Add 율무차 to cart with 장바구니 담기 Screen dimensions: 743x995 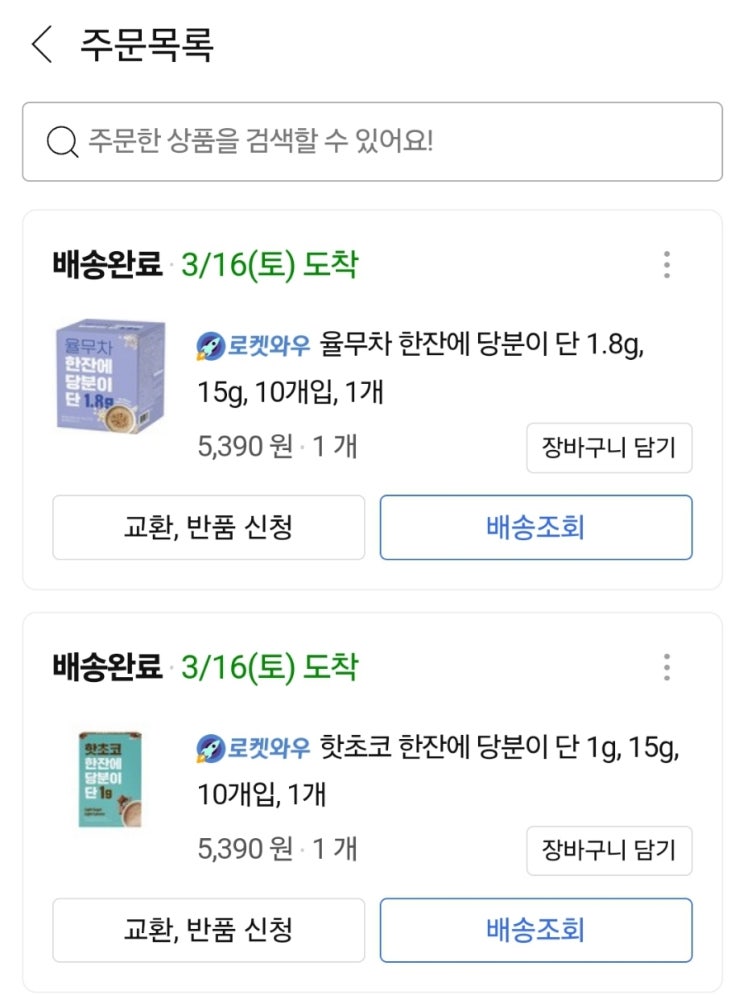[609, 448]
